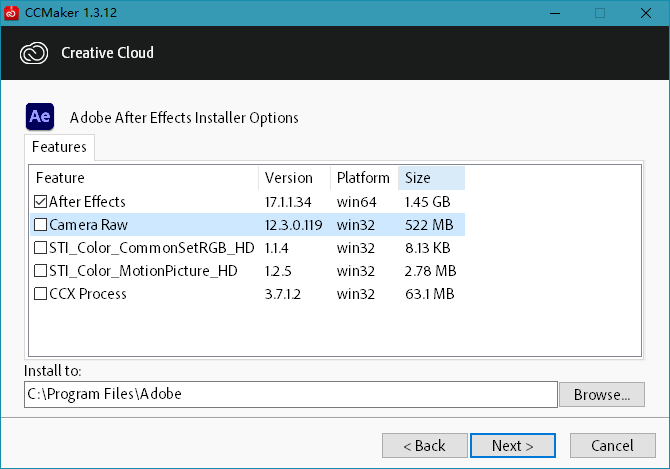Image resolution: width=670 pixels, height=469 pixels.
Task: Minimize the CCMaker window
Action: (555, 13)
